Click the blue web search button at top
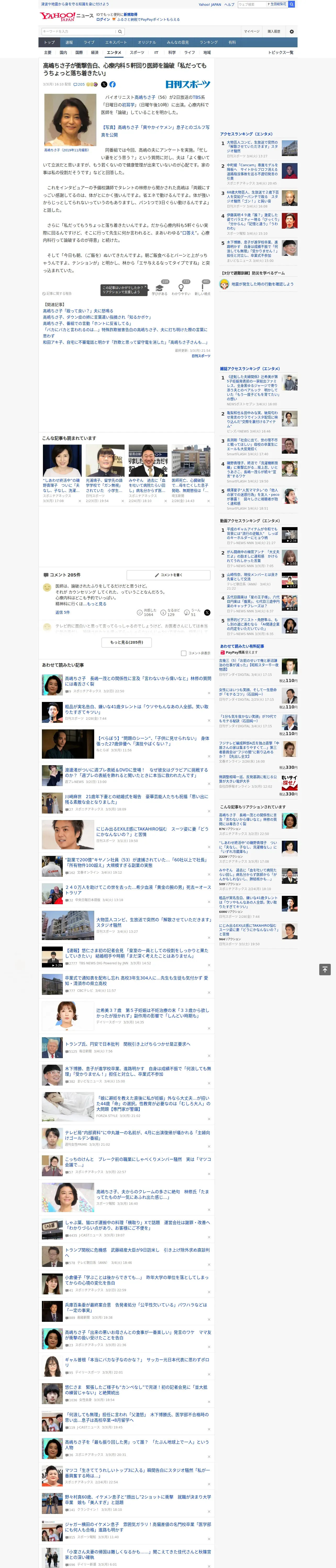336x1568 pixels. pos(292,4)
